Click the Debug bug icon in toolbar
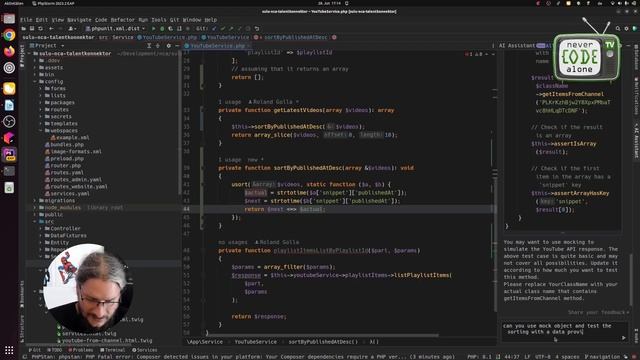The height and width of the screenshot is (360, 640). (162, 29)
